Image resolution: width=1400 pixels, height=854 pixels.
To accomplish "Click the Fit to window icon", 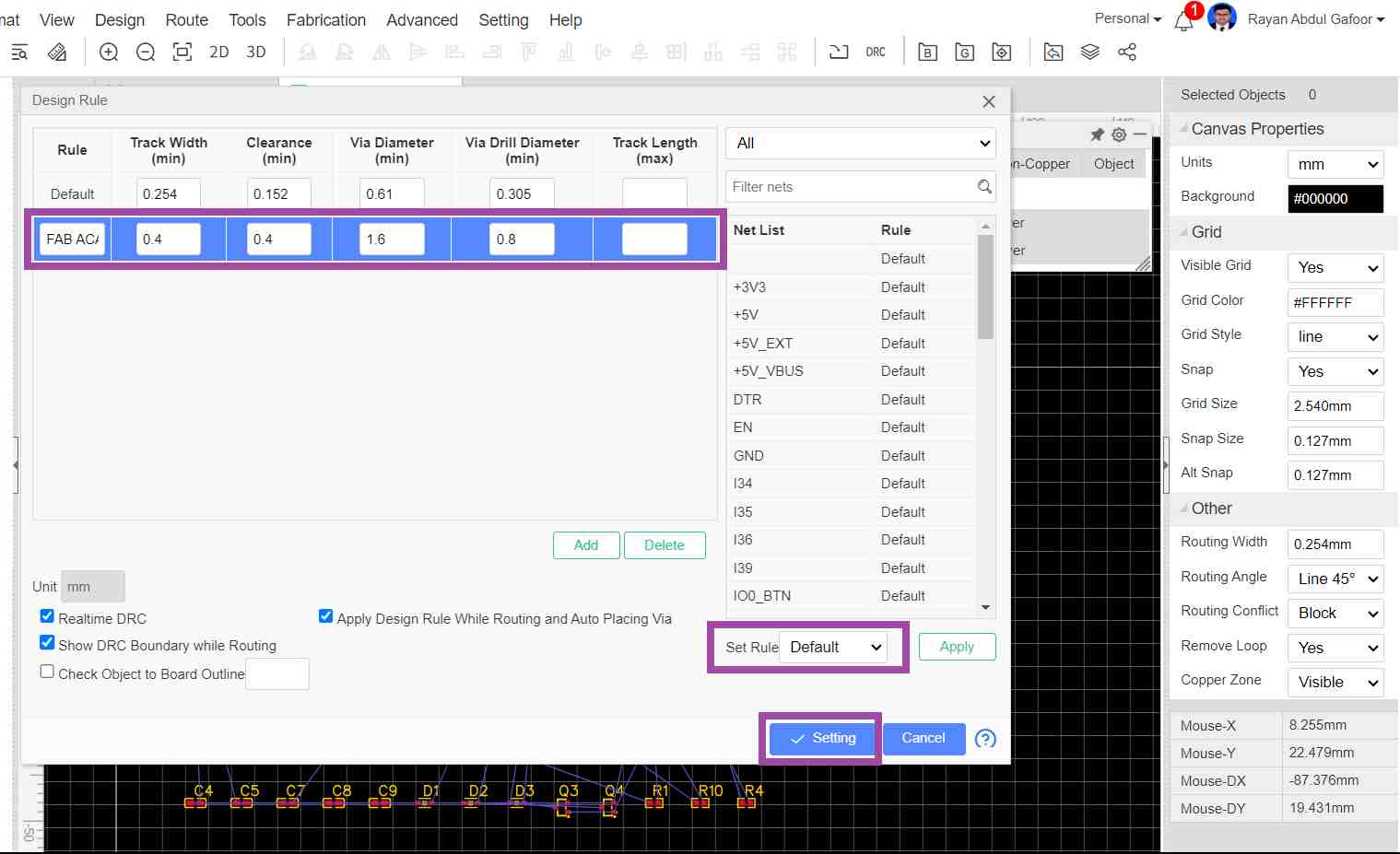I will 182,53.
